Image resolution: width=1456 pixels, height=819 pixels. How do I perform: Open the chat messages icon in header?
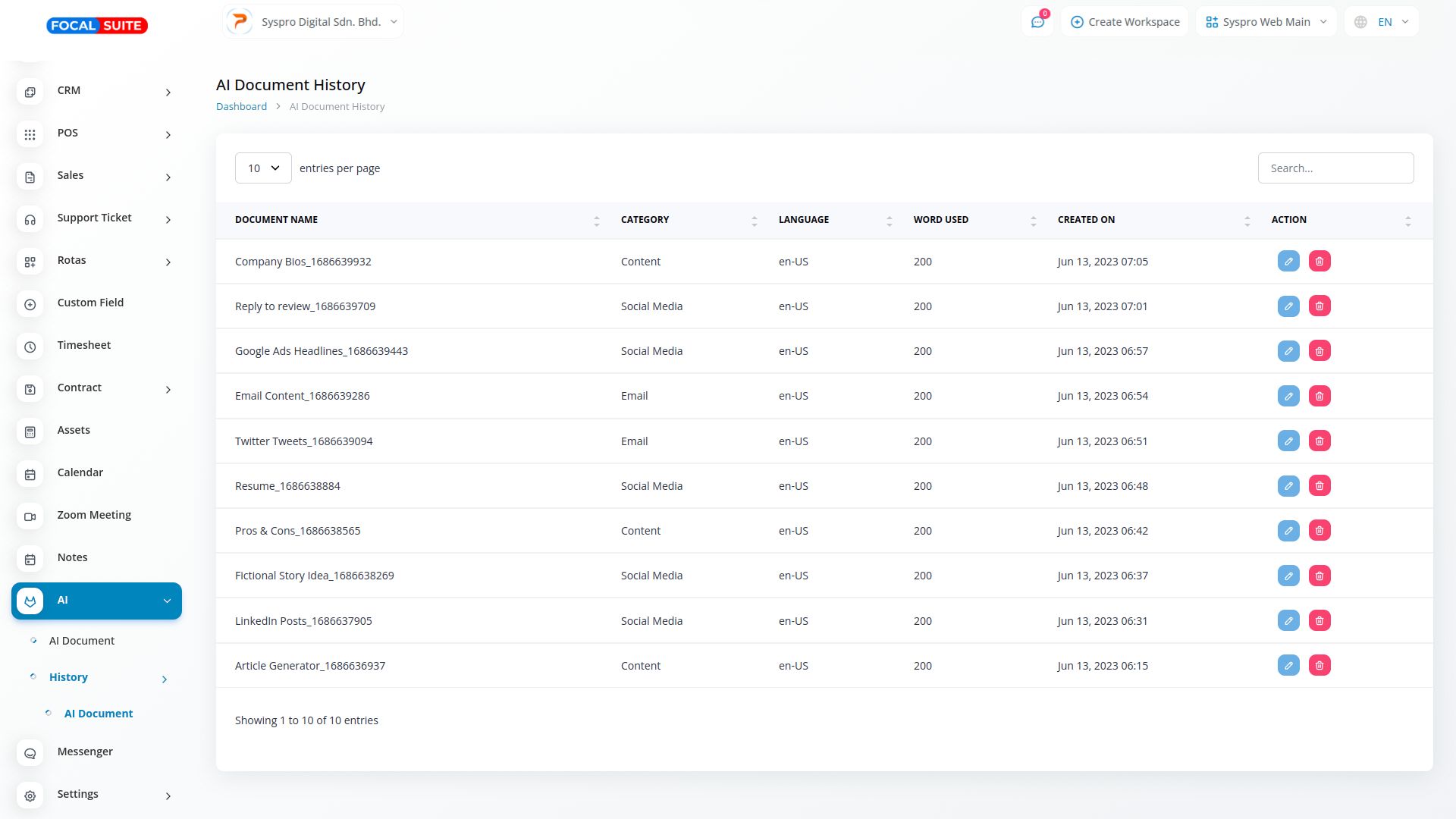click(x=1037, y=22)
